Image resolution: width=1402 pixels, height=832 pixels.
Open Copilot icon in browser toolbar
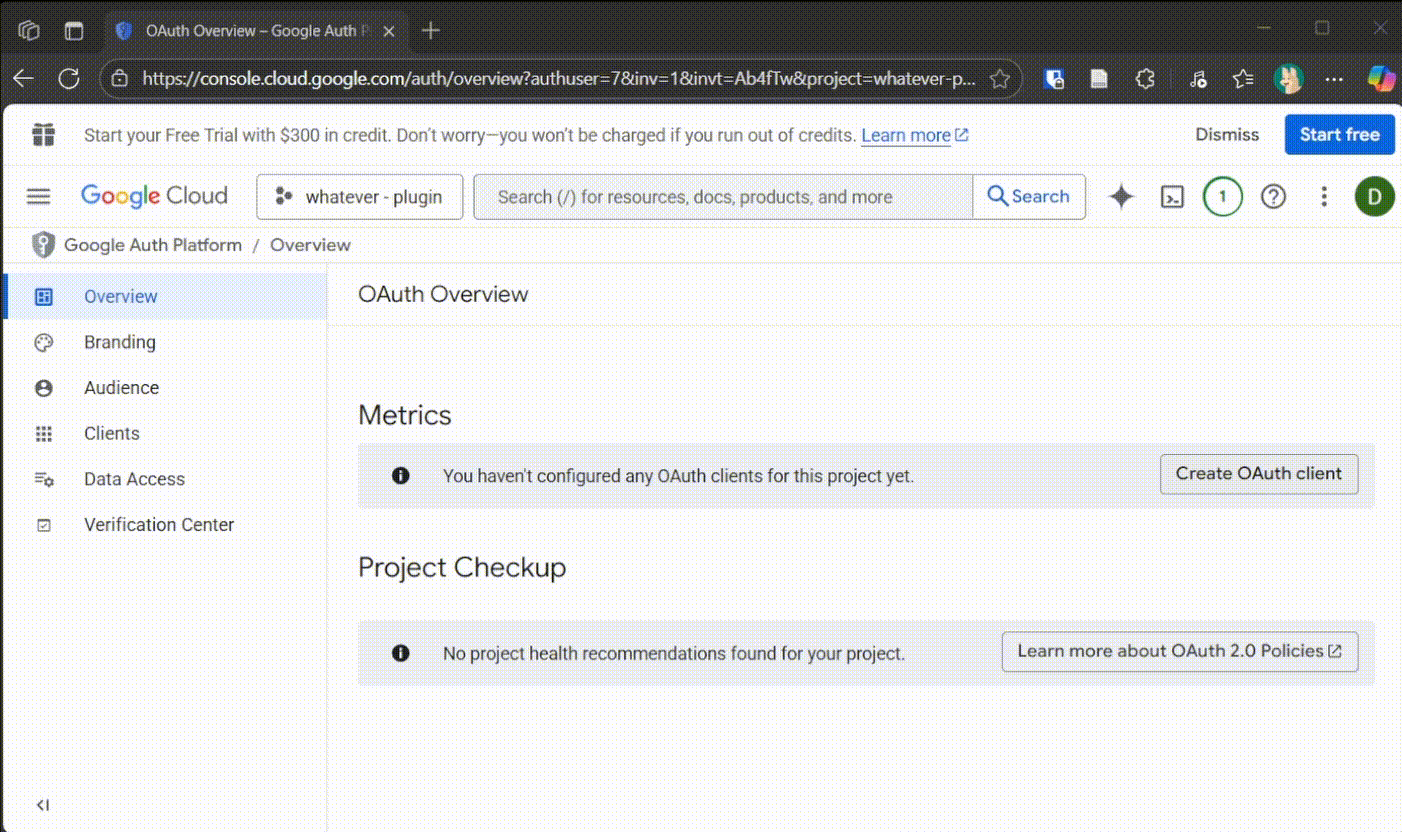(1381, 79)
